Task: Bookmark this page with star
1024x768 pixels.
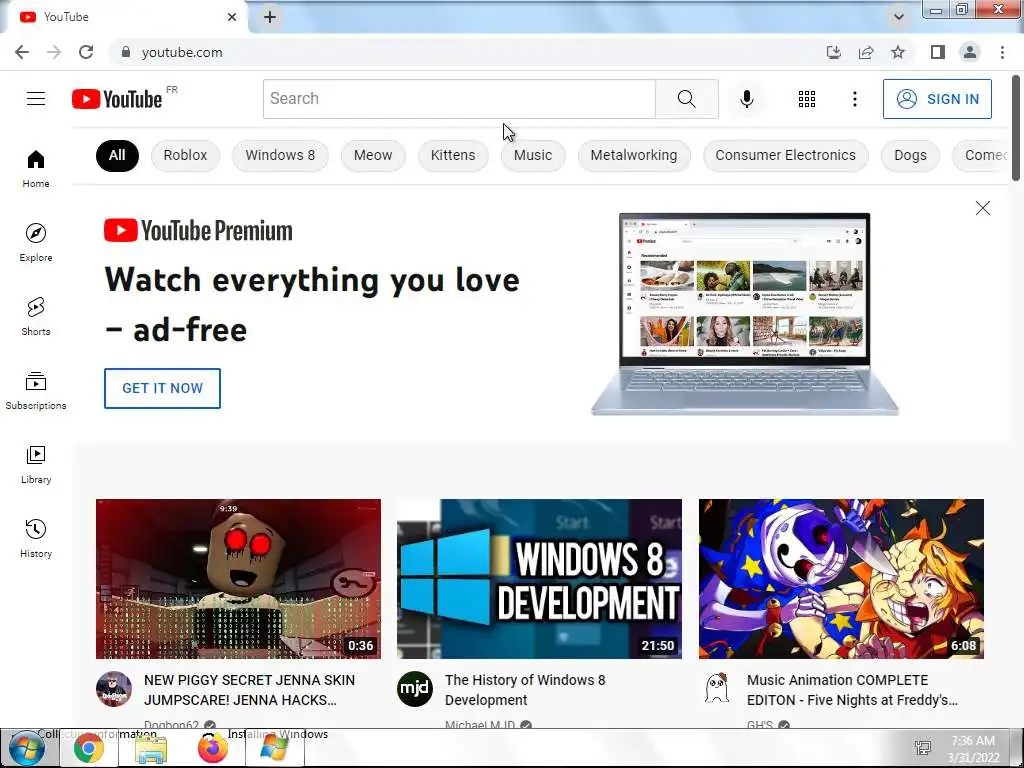Action: [899, 52]
